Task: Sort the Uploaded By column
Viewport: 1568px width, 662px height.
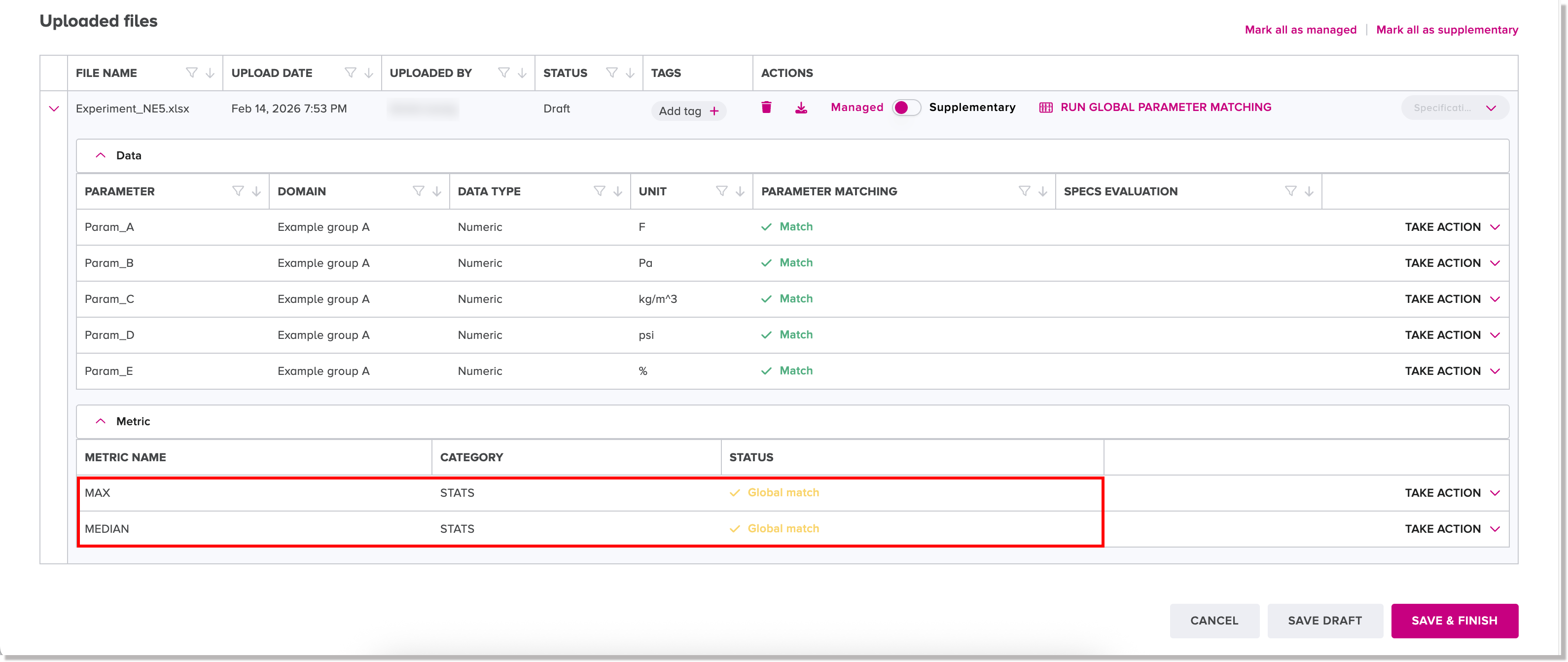Action: coord(522,73)
